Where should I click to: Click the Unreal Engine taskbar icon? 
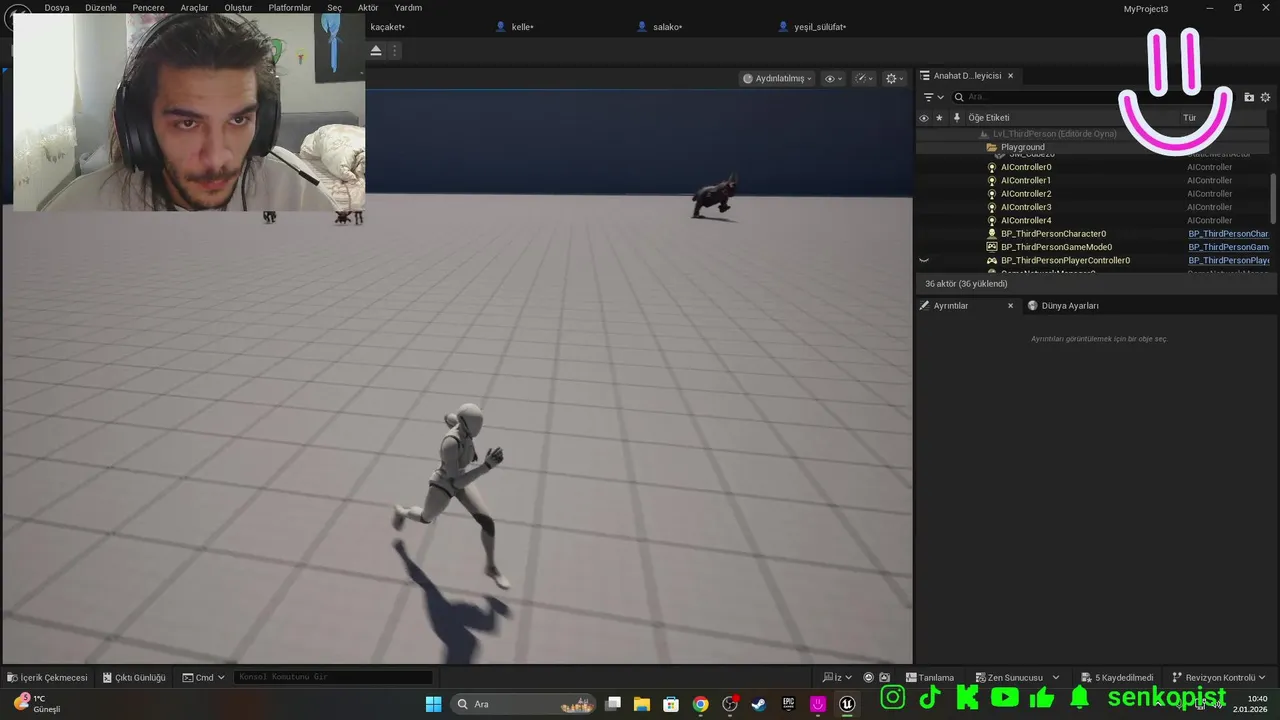[847, 704]
